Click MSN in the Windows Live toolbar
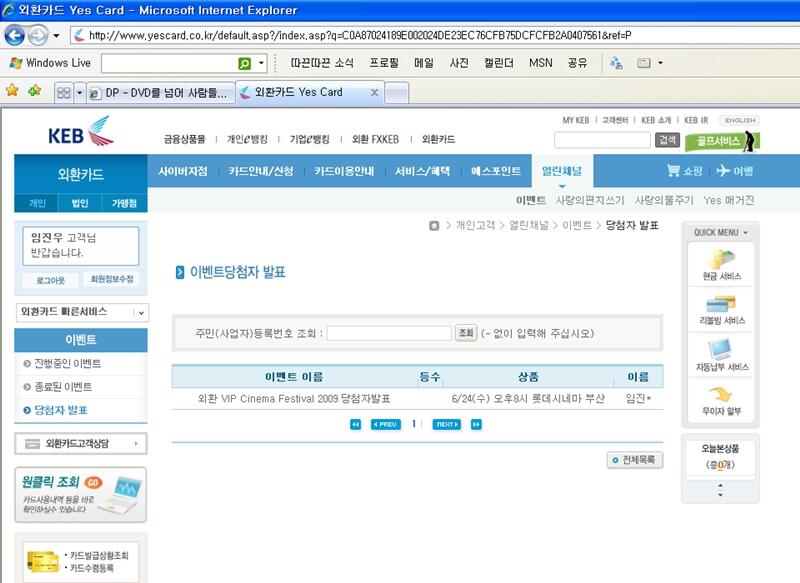This screenshot has width=800, height=583. tap(540, 63)
